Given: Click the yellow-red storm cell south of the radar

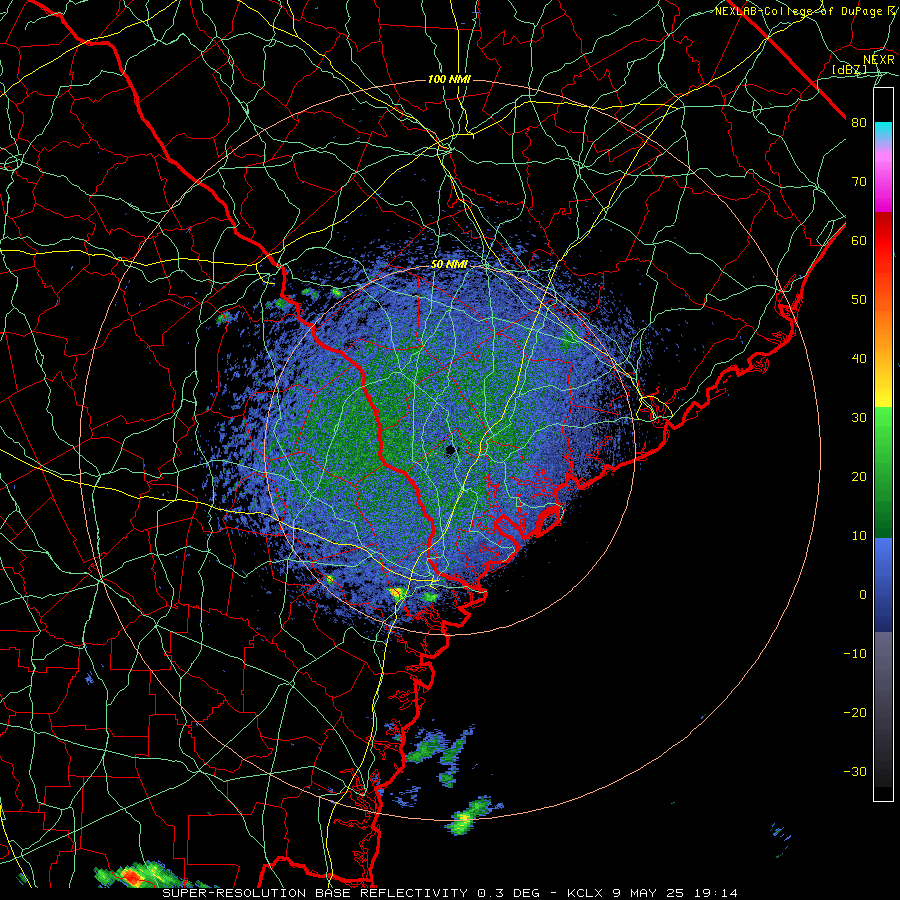Looking at the screenshot, I should point(397,593).
